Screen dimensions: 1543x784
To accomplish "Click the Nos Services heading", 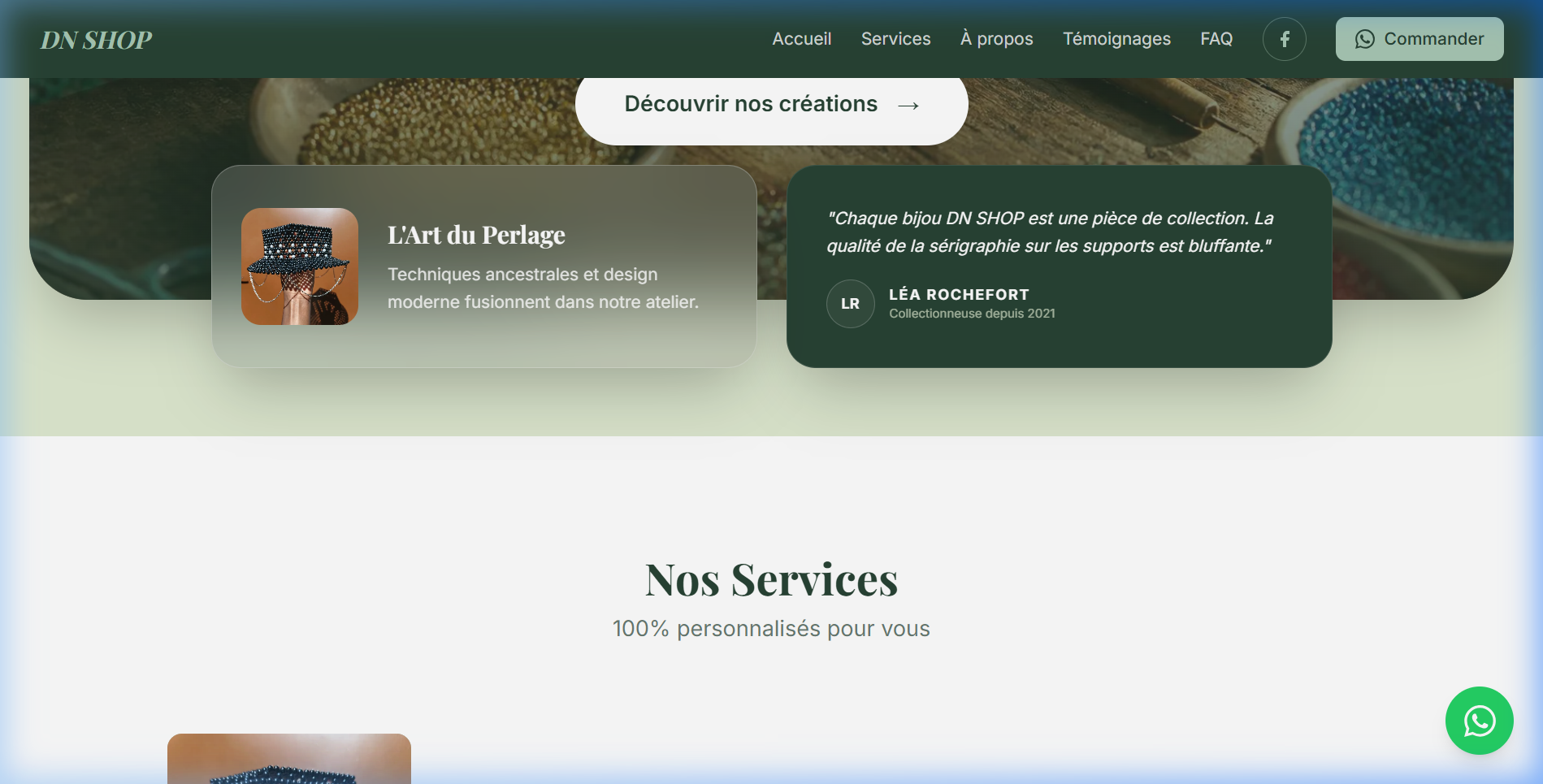I will point(771,579).
